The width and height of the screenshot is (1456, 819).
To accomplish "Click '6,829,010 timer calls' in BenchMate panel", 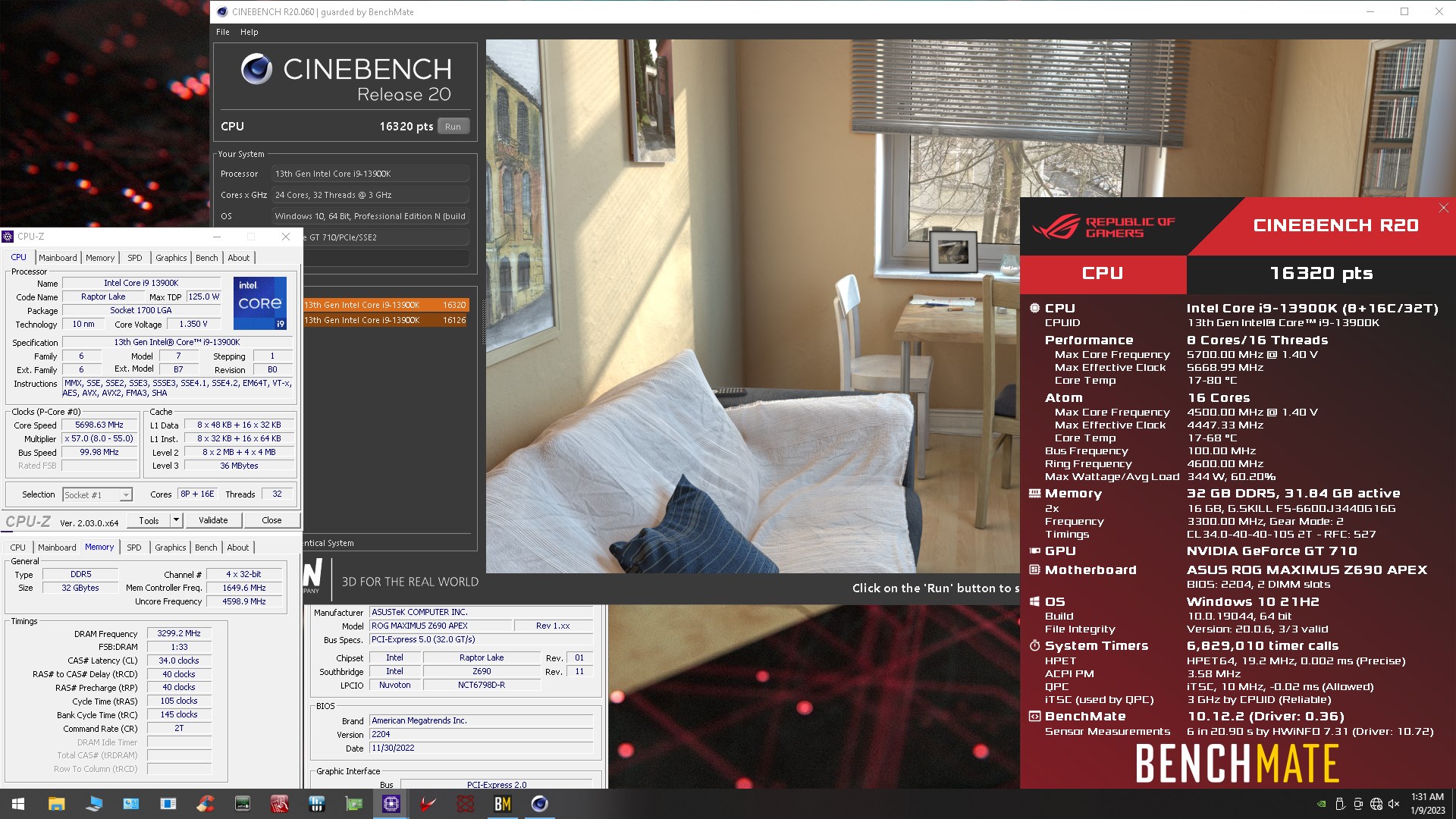I will point(1263,646).
